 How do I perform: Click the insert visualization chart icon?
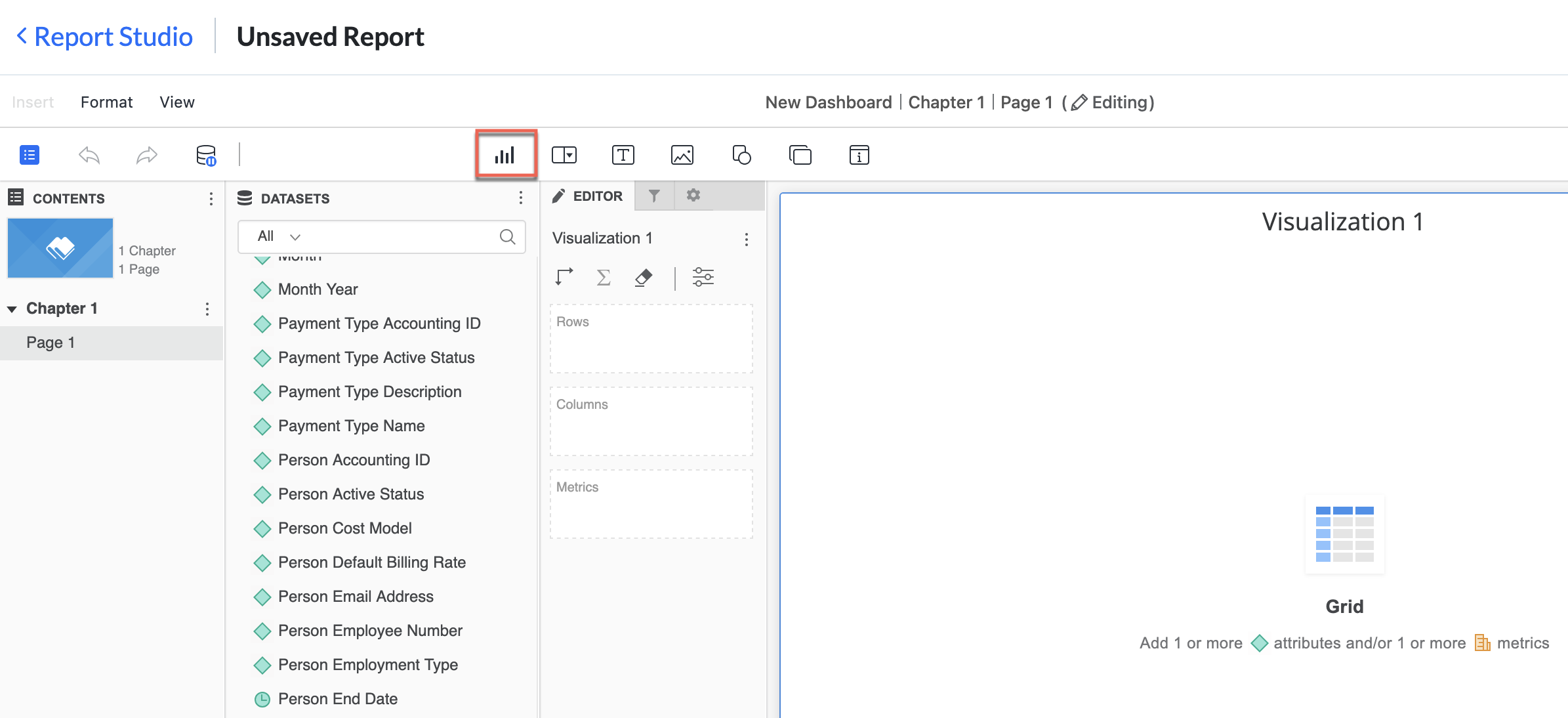pyautogui.click(x=505, y=156)
